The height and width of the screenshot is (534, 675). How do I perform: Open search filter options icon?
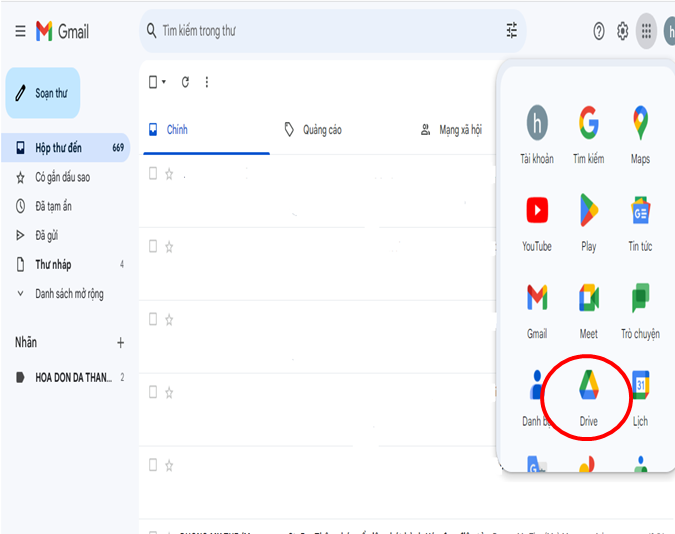(x=512, y=31)
